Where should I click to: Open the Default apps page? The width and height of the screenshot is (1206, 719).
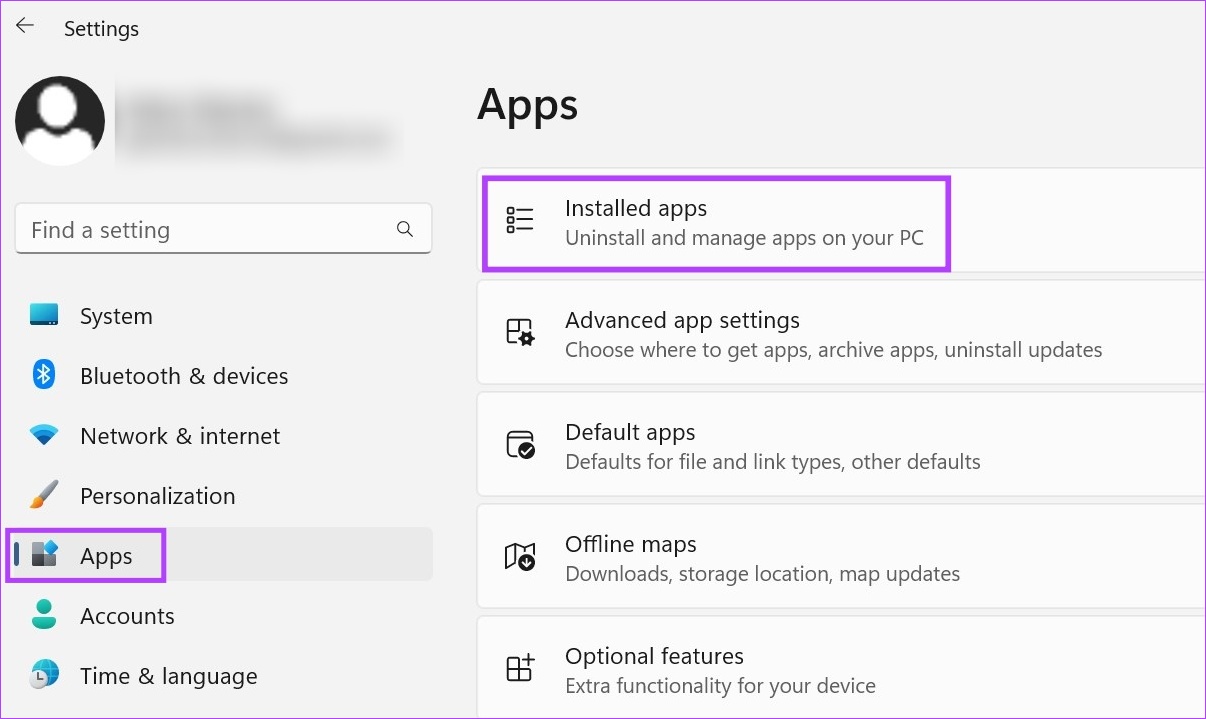click(715, 444)
